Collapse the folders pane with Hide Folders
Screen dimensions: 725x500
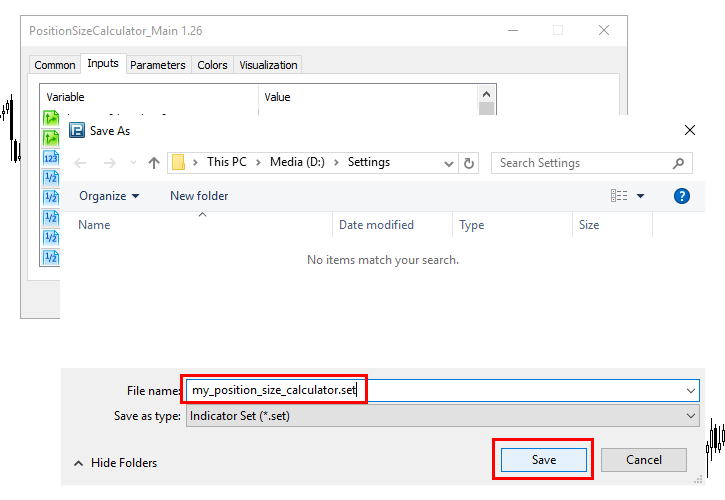tap(116, 463)
